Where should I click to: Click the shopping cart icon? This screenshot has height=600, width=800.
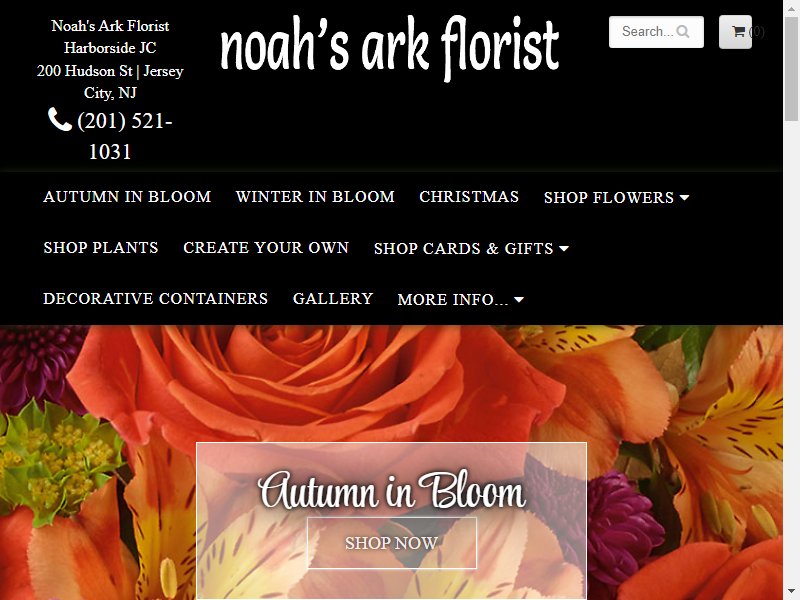(738, 32)
